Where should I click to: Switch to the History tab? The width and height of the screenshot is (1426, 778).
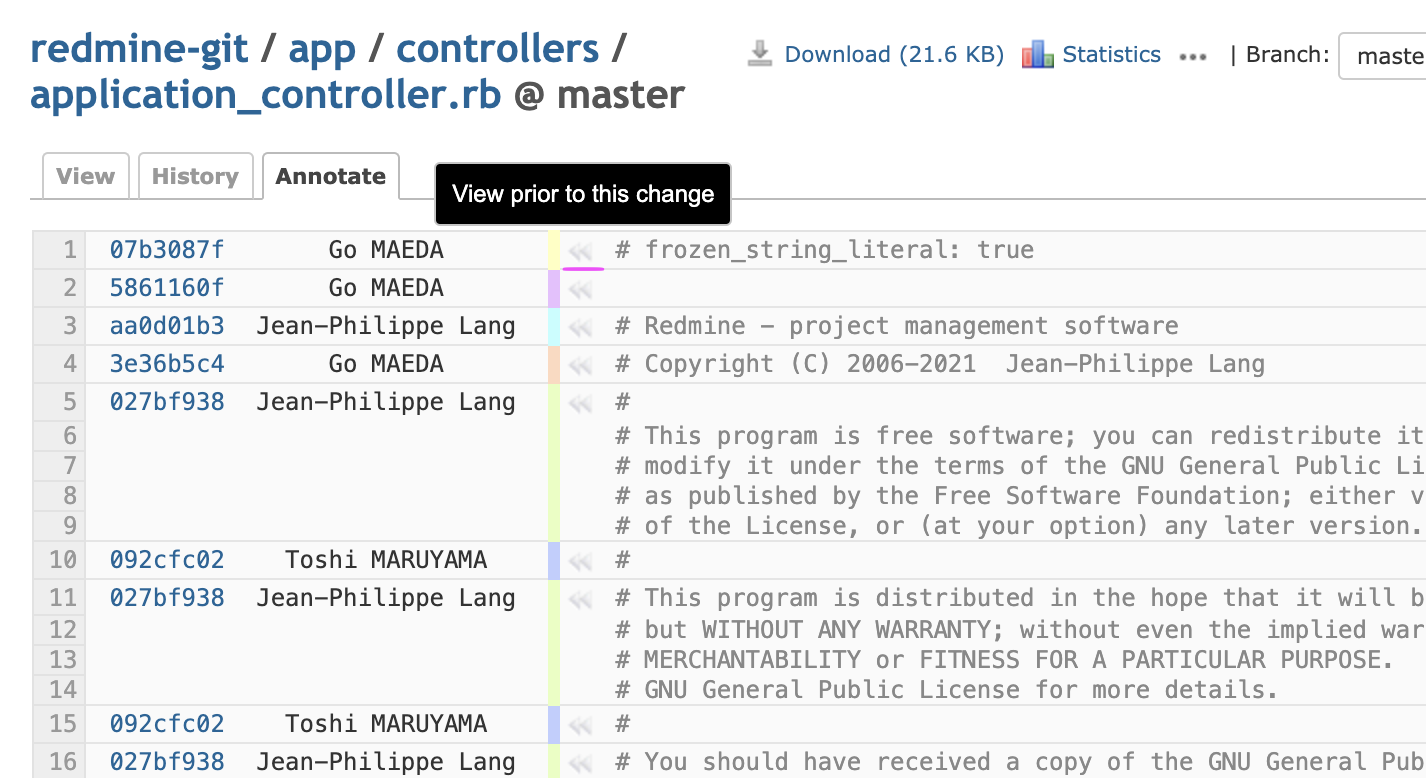click(x=195, y=176)
